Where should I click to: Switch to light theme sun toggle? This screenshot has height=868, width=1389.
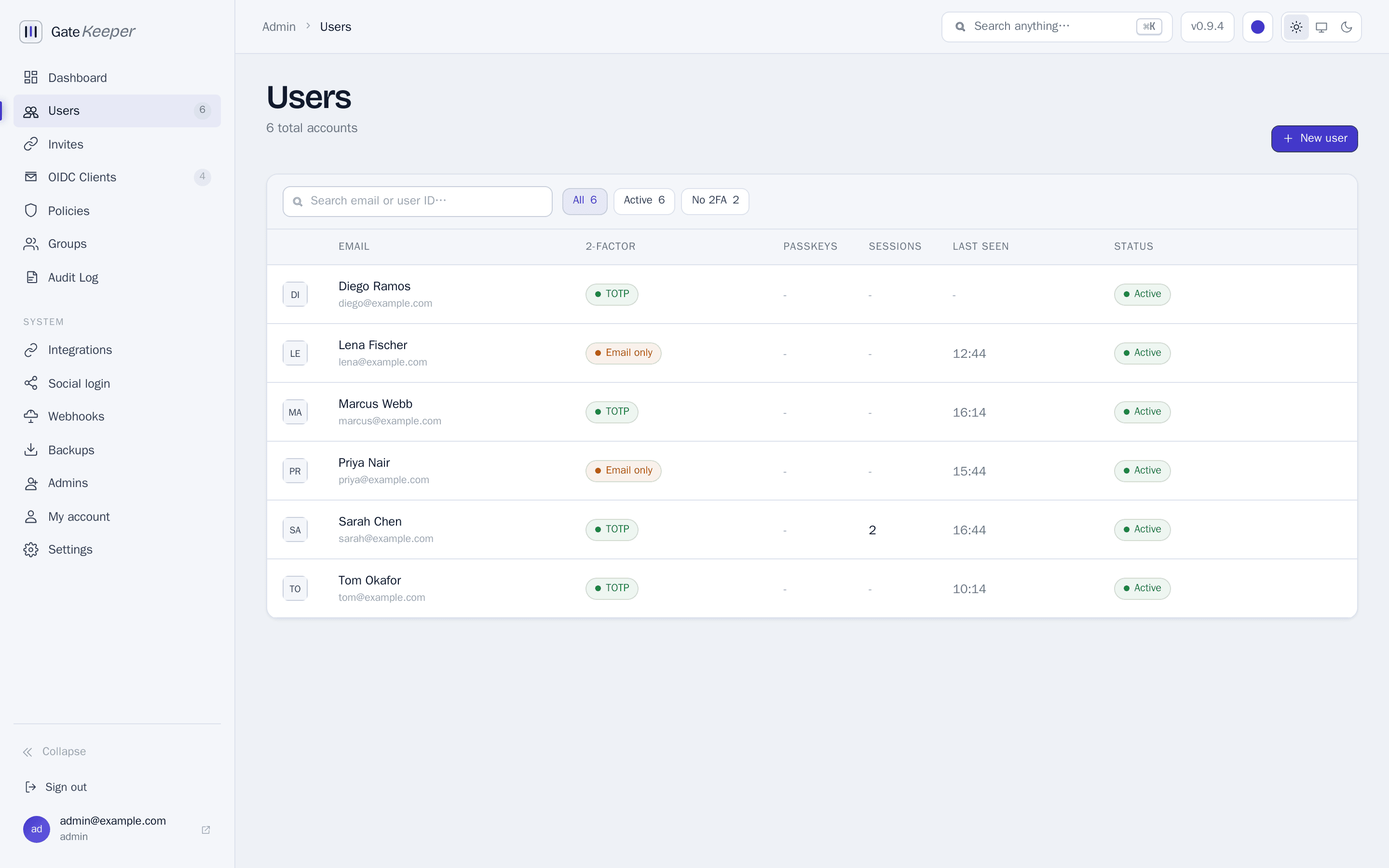coord(1296,27)
